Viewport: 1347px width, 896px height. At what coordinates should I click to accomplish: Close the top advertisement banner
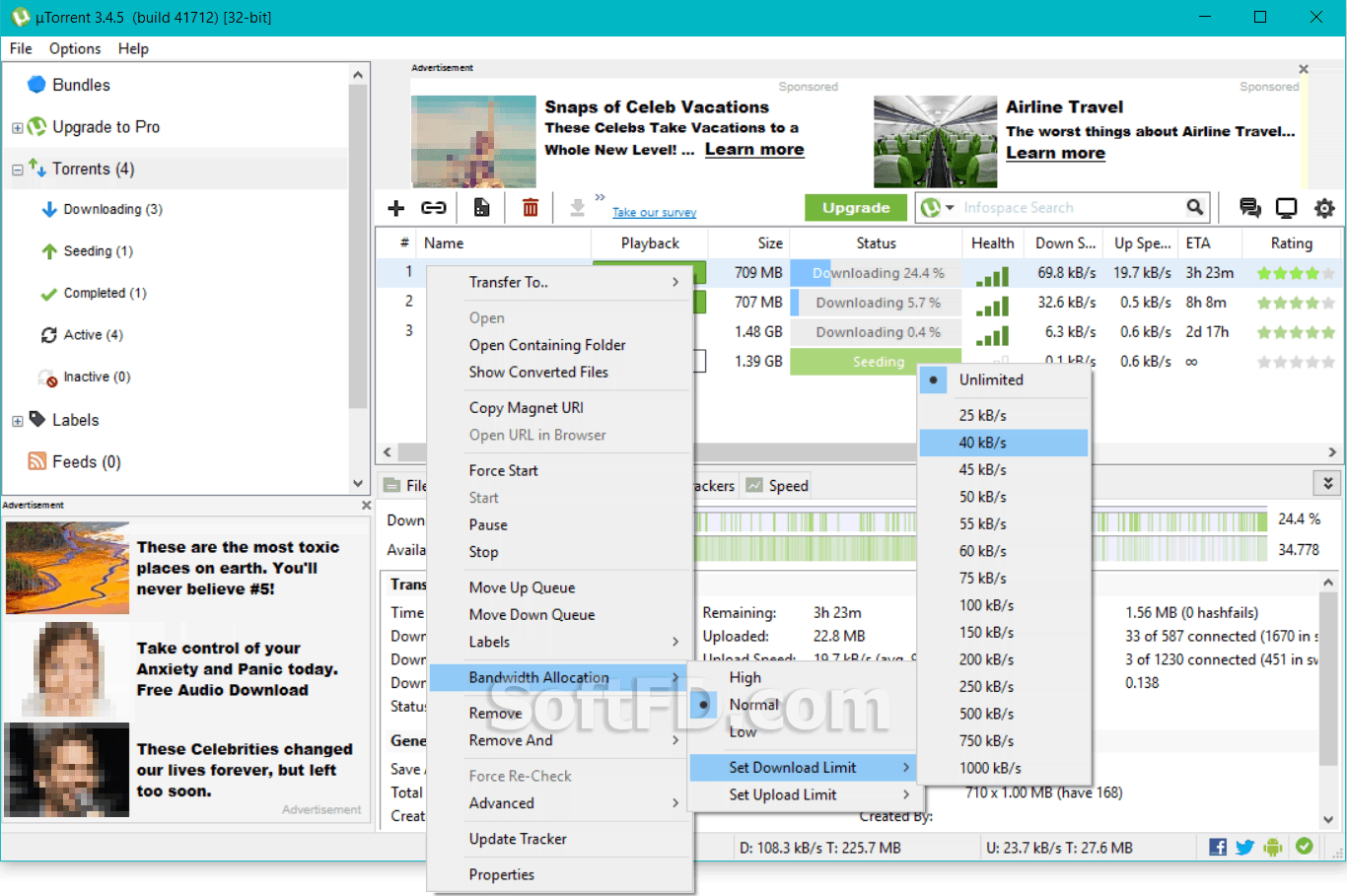pos(1304,69)
